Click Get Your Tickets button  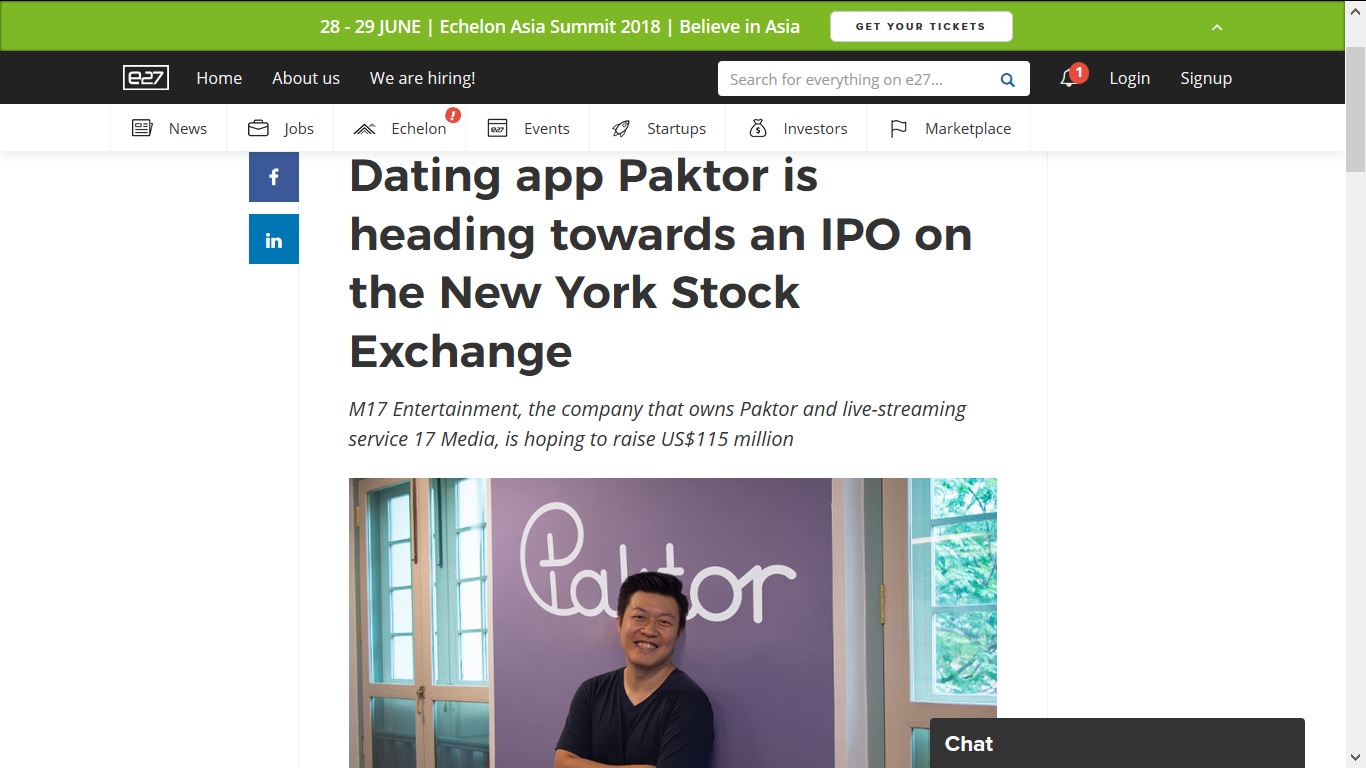(921, 27)
